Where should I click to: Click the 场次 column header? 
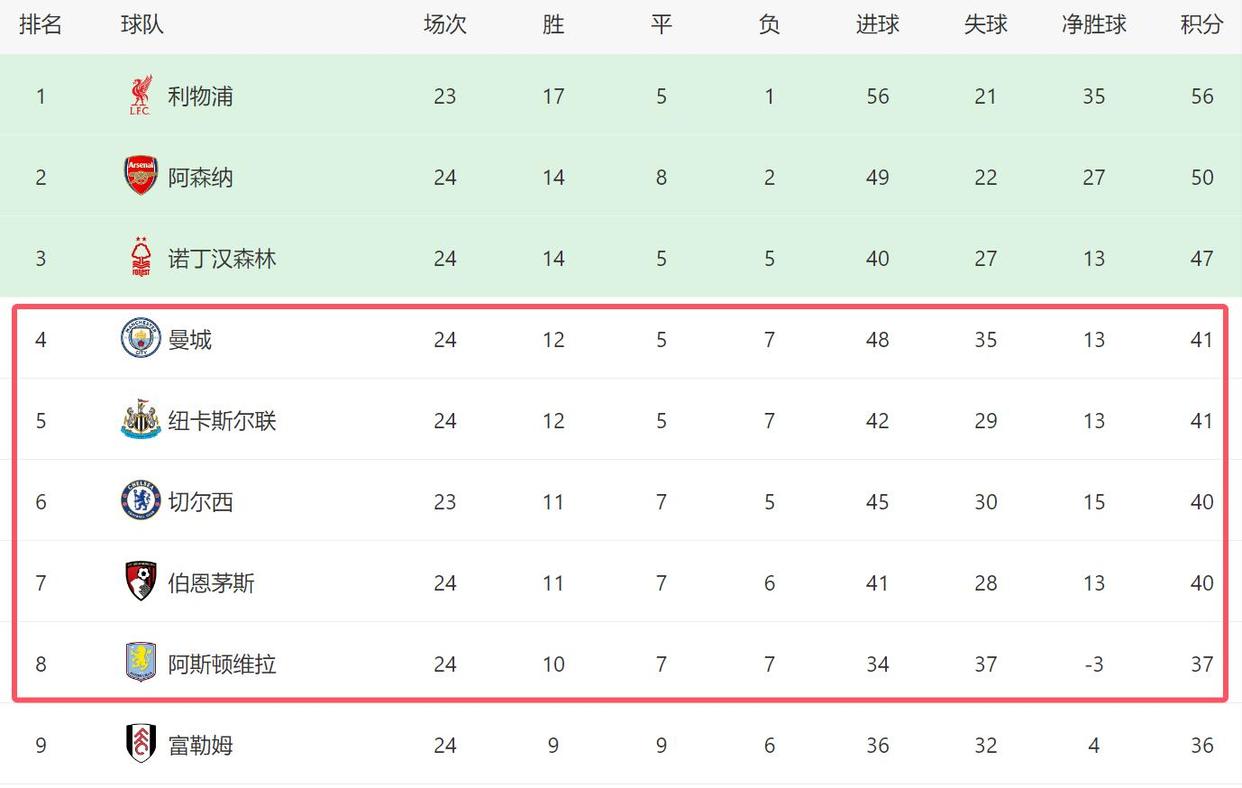tap(445, 25)
